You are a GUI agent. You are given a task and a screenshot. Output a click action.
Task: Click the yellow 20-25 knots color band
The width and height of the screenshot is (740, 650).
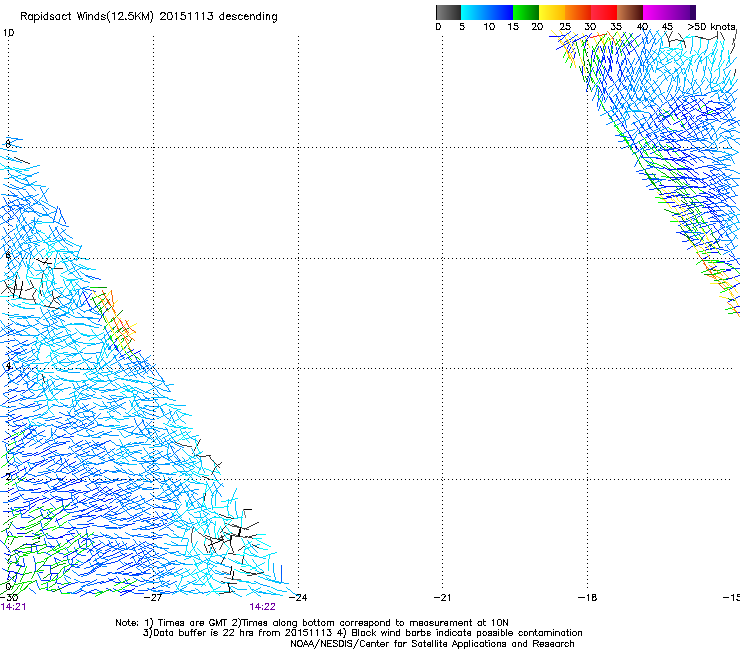point(552,12)
